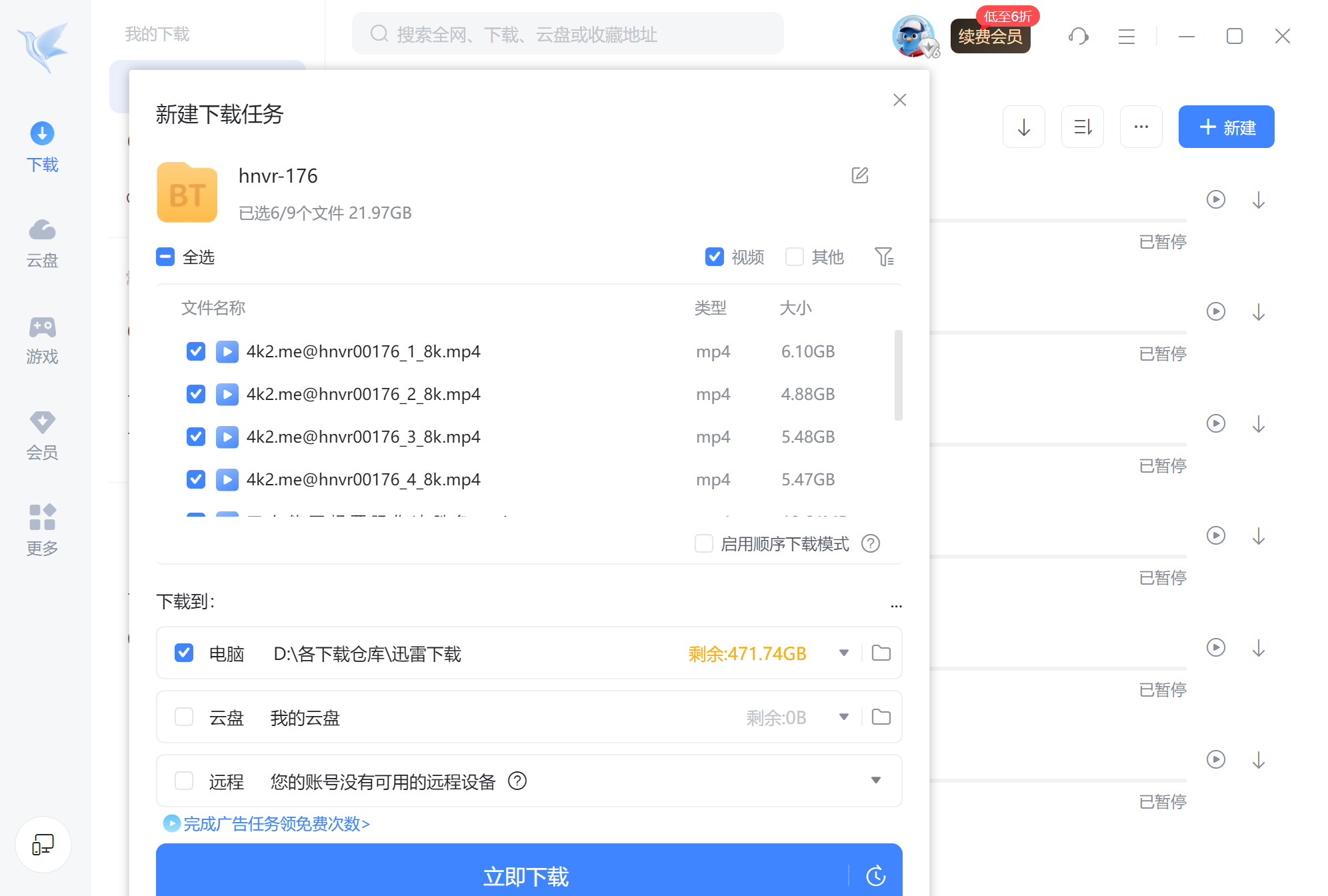Click the device screen icon at sidebar bottom

click(43, 845)
